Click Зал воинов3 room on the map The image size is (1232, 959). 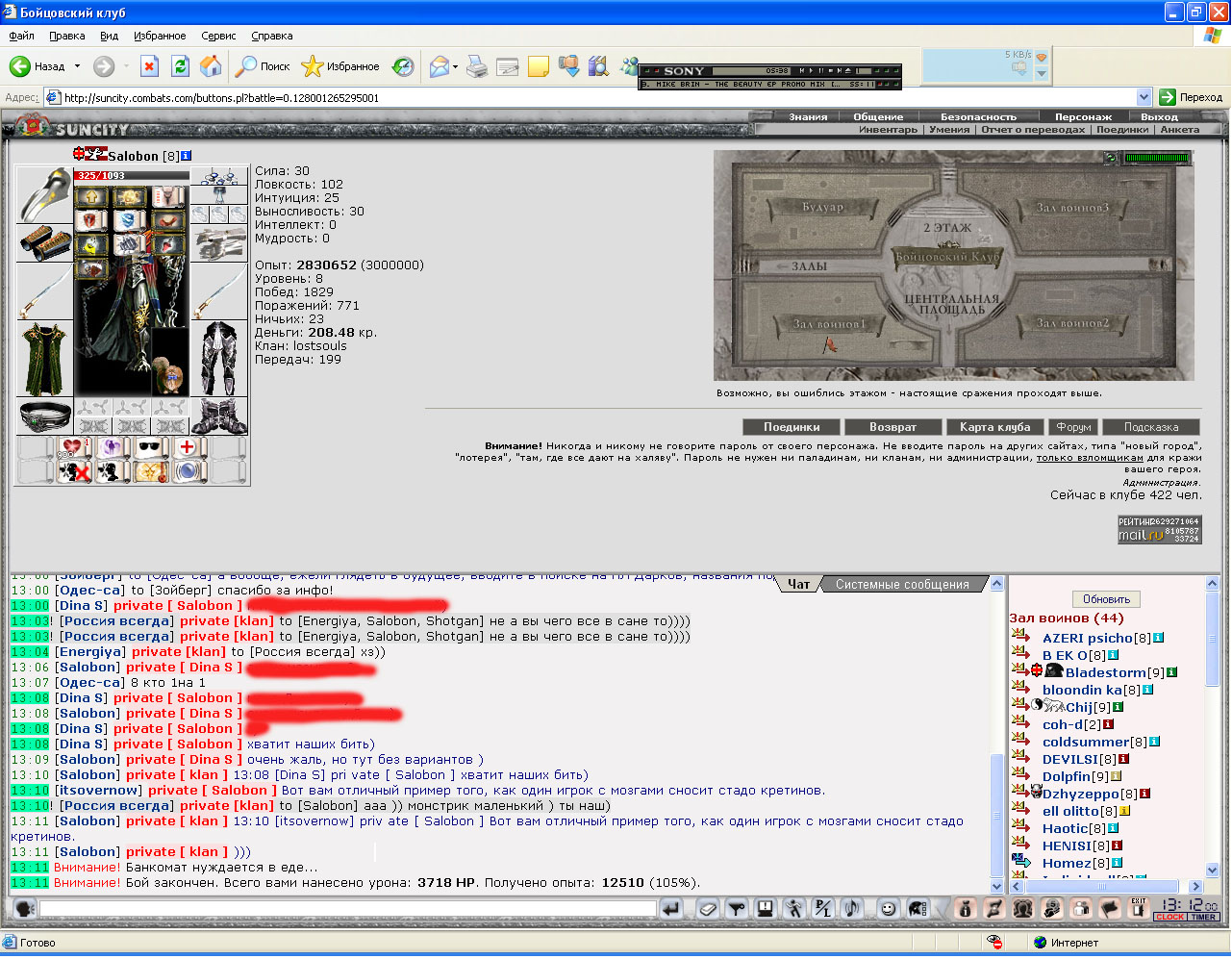(1072, 207)
